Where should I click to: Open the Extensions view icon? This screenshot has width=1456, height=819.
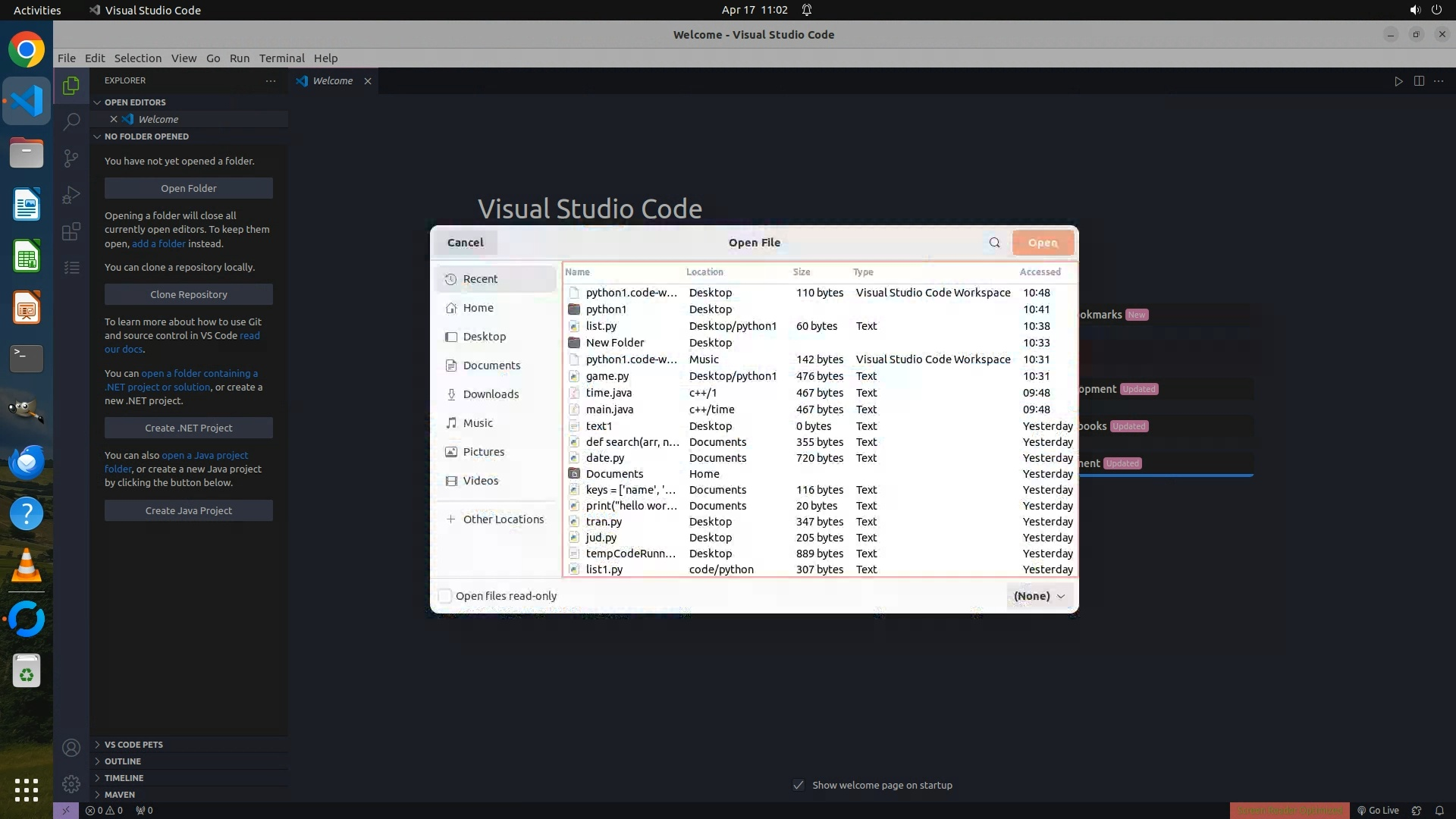pos(71,231)
